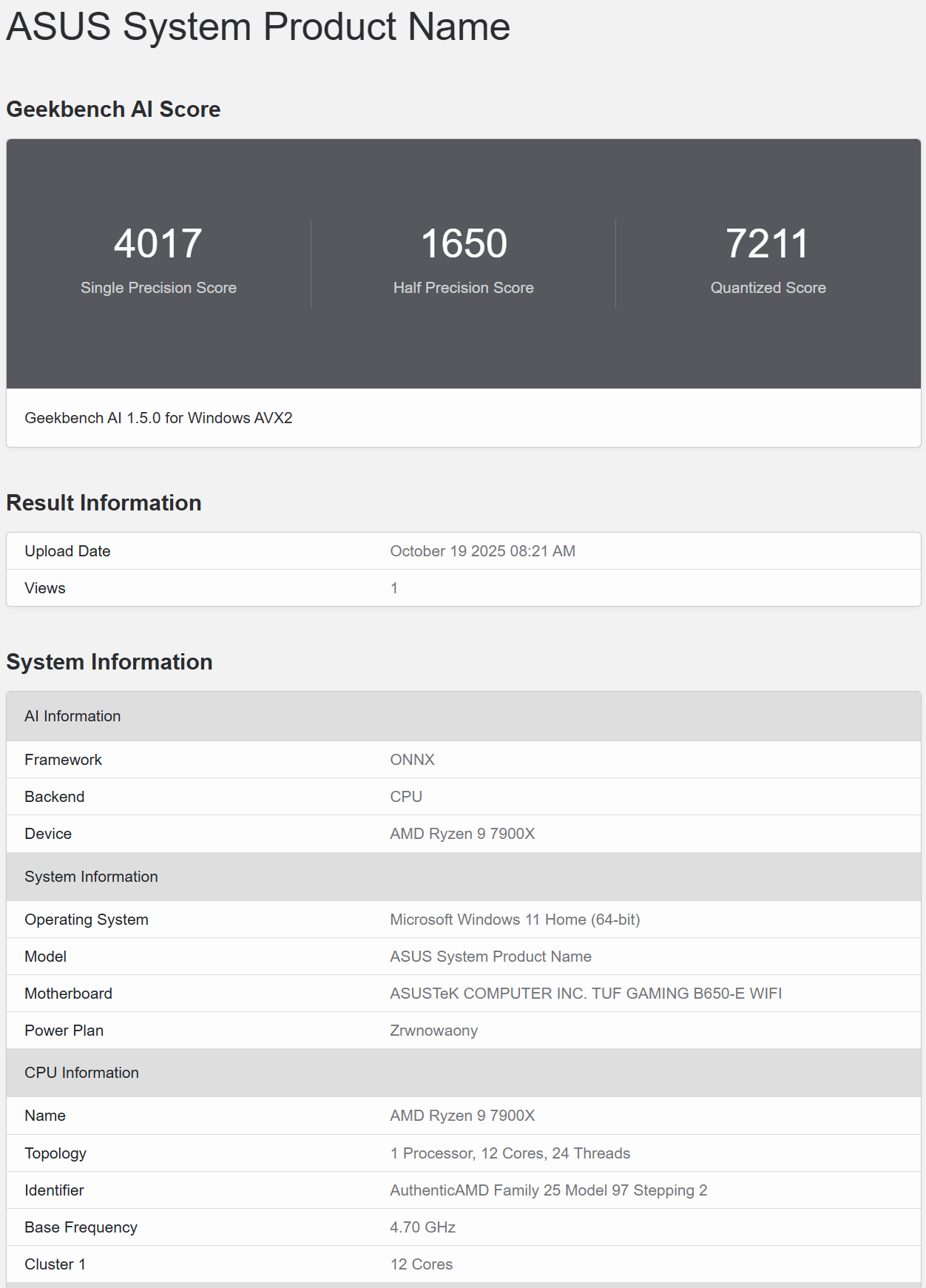Click the Quantized Score value 7211

coord(767,243)
